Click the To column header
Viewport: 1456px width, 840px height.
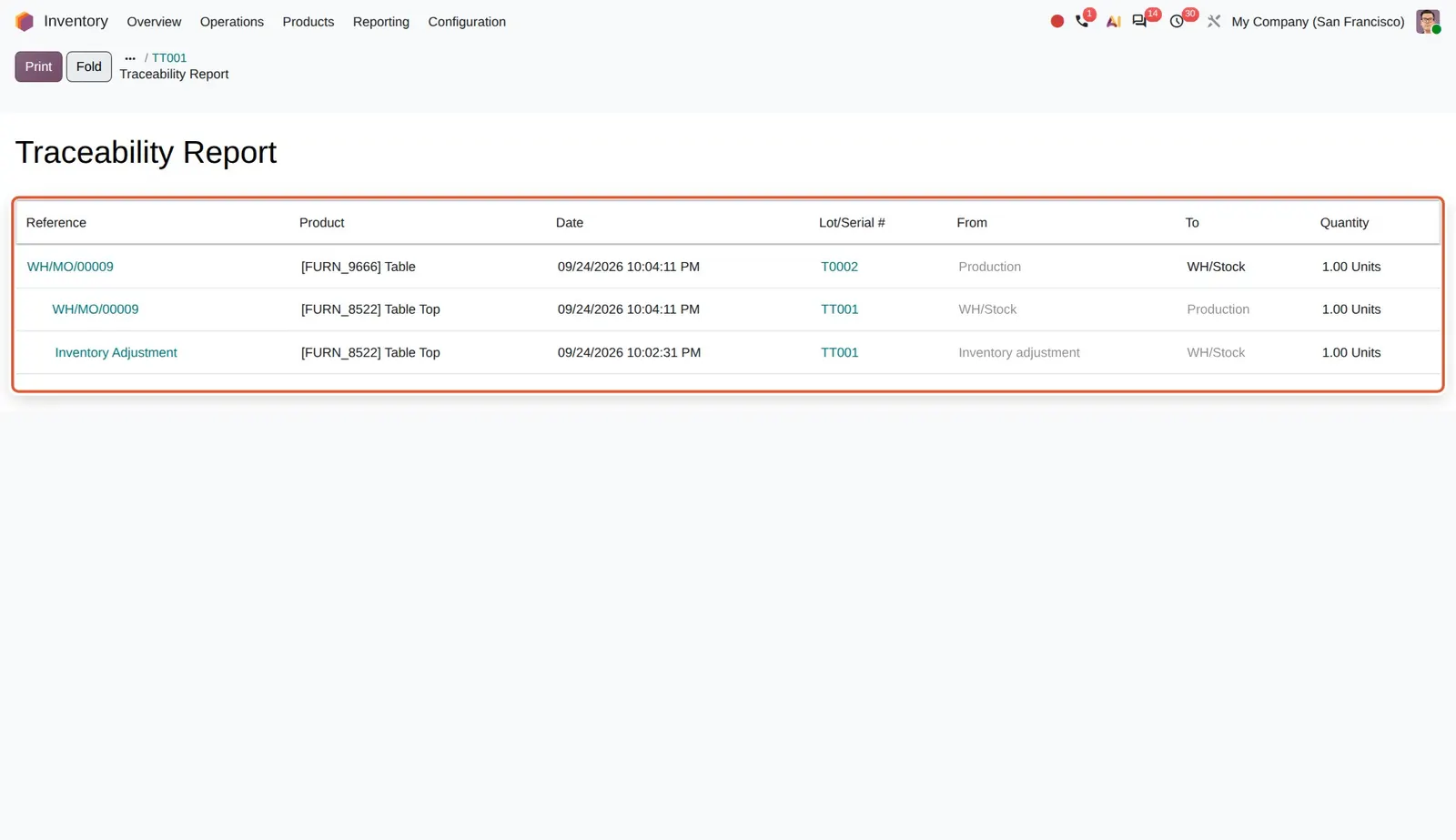[1192, 223]
